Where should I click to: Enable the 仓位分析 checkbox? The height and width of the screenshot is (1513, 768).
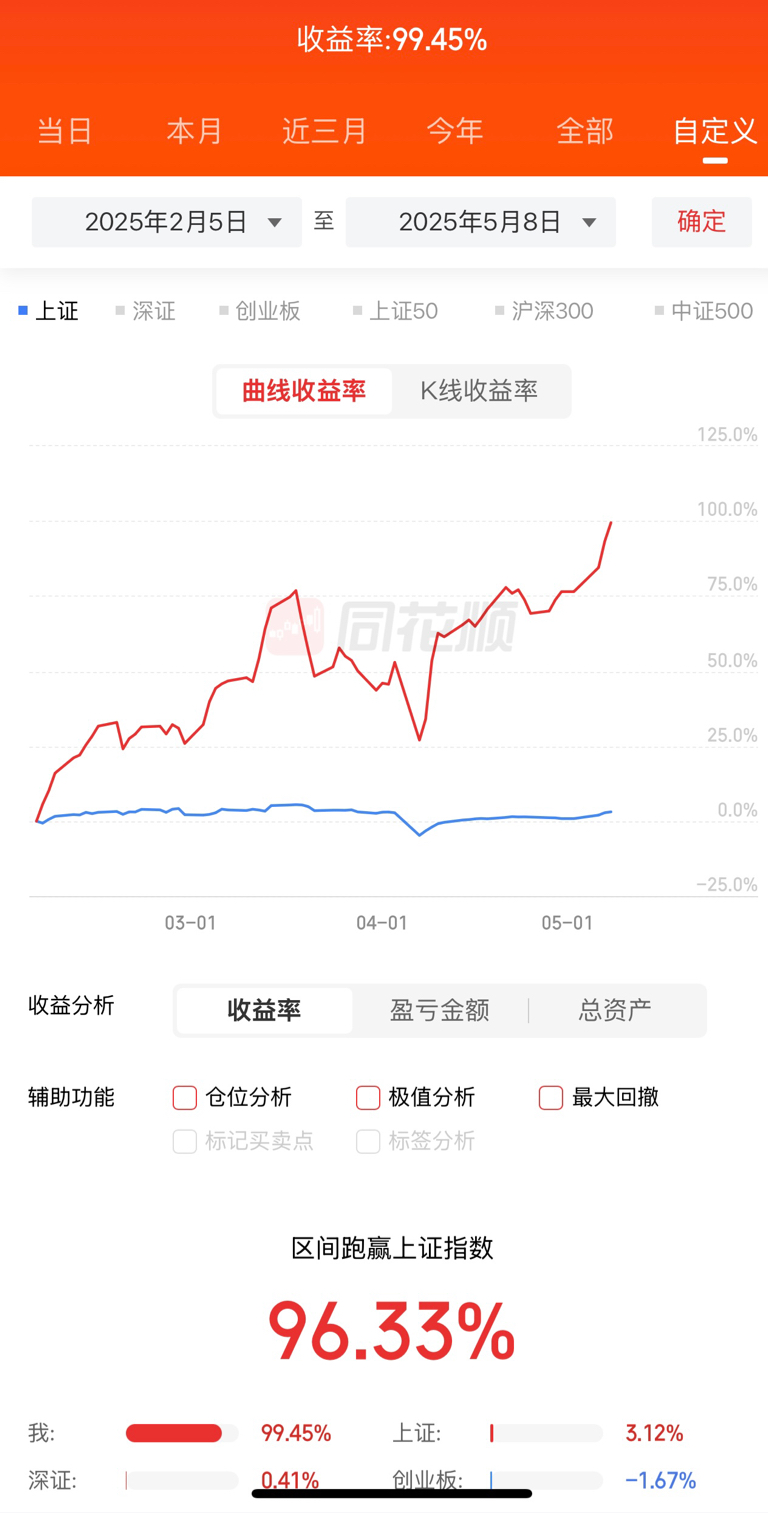pyautogui.click(x=185, y=1098)
